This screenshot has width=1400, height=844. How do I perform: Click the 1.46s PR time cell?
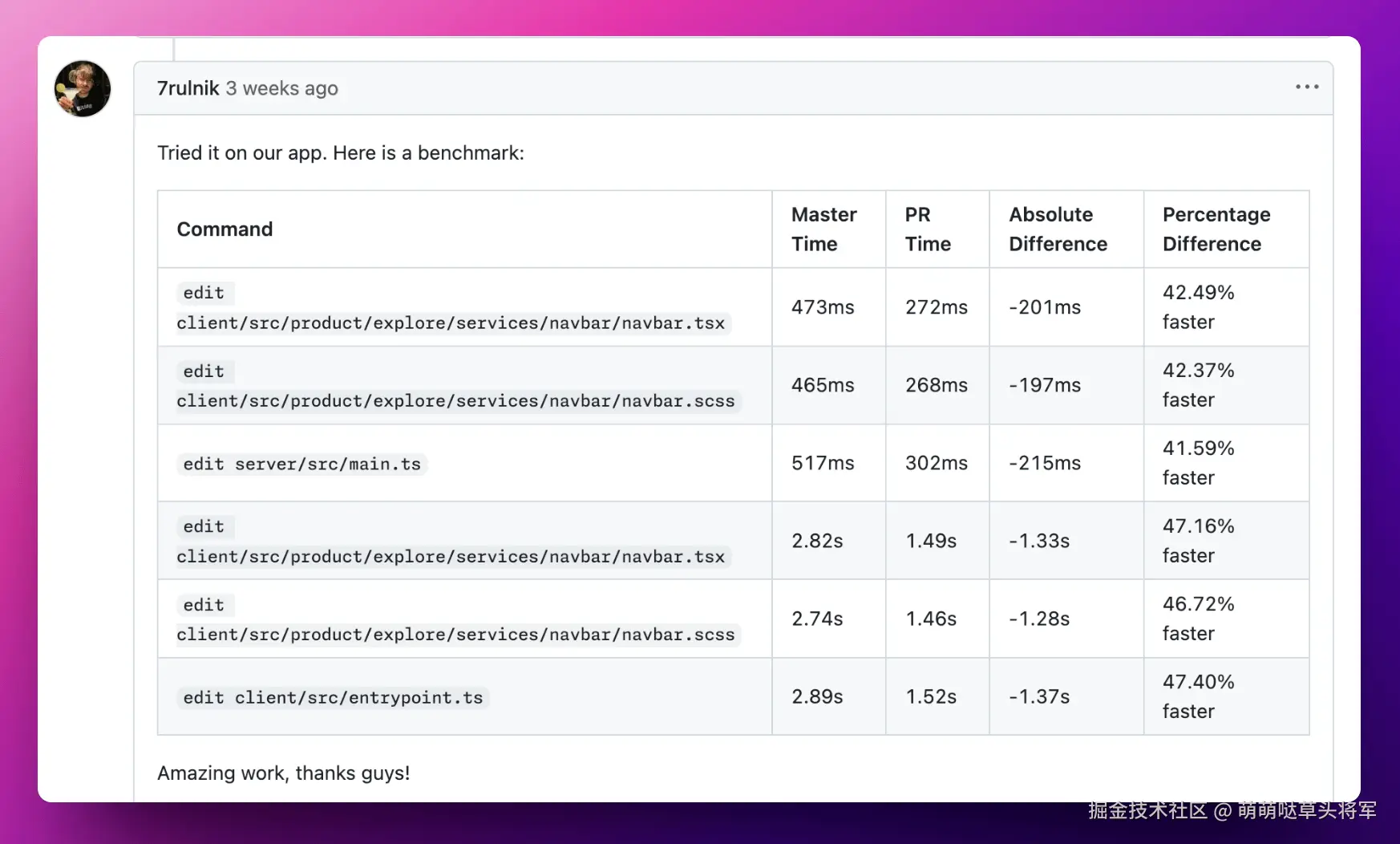(x=930, y=619)
